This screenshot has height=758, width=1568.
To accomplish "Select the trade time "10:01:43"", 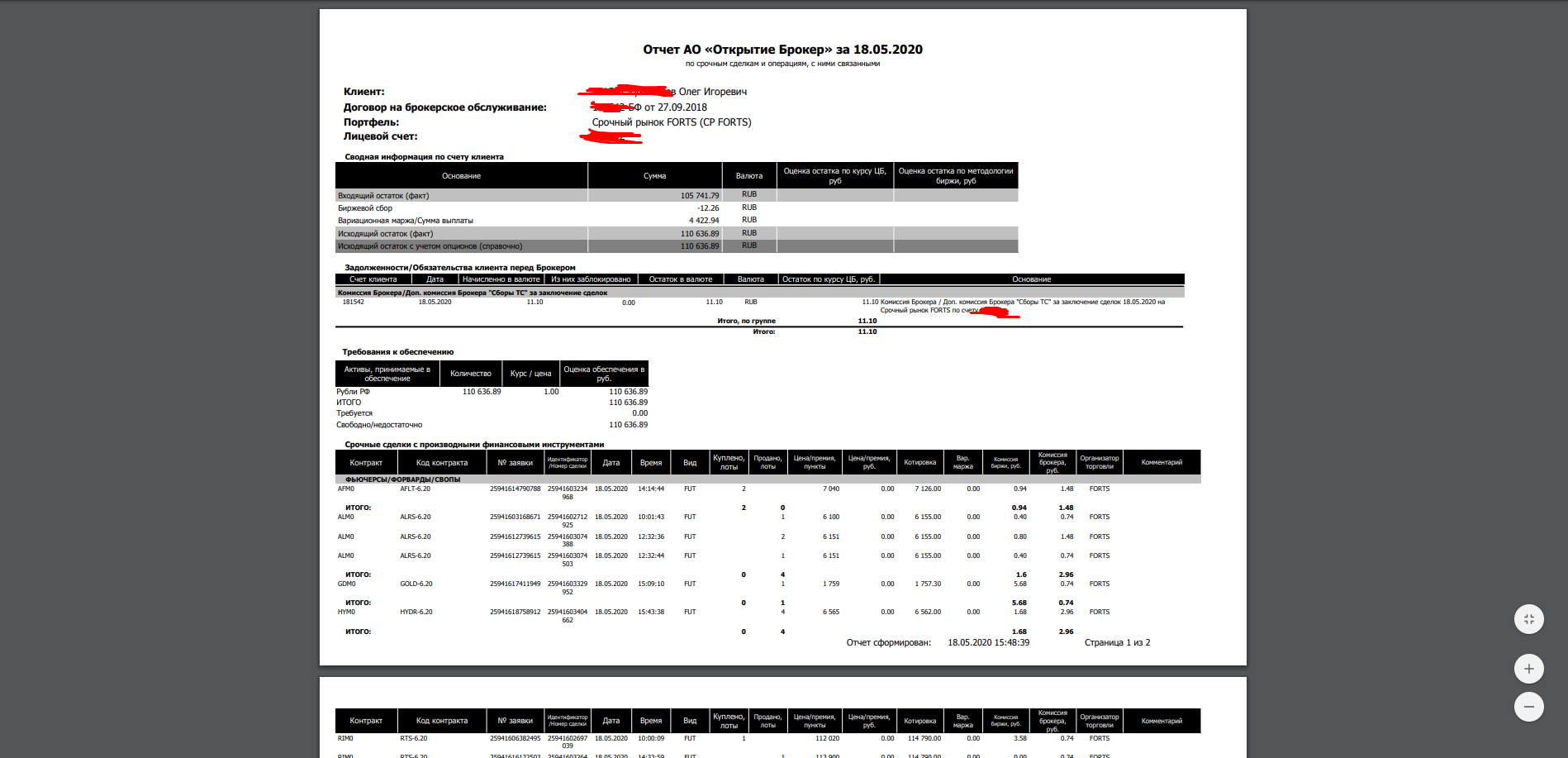I will 651,517.
